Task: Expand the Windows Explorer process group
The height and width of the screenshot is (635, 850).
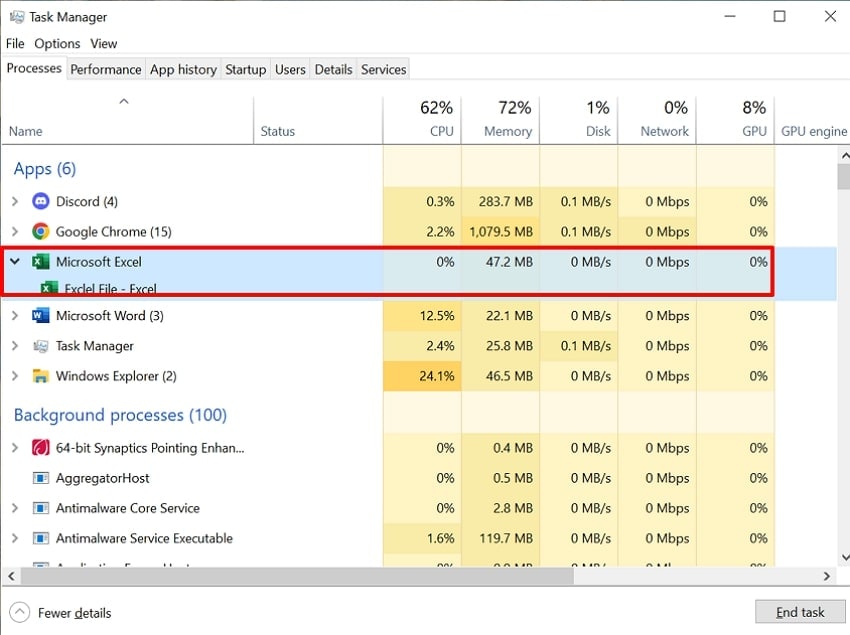Action: (x=15, y=376)
